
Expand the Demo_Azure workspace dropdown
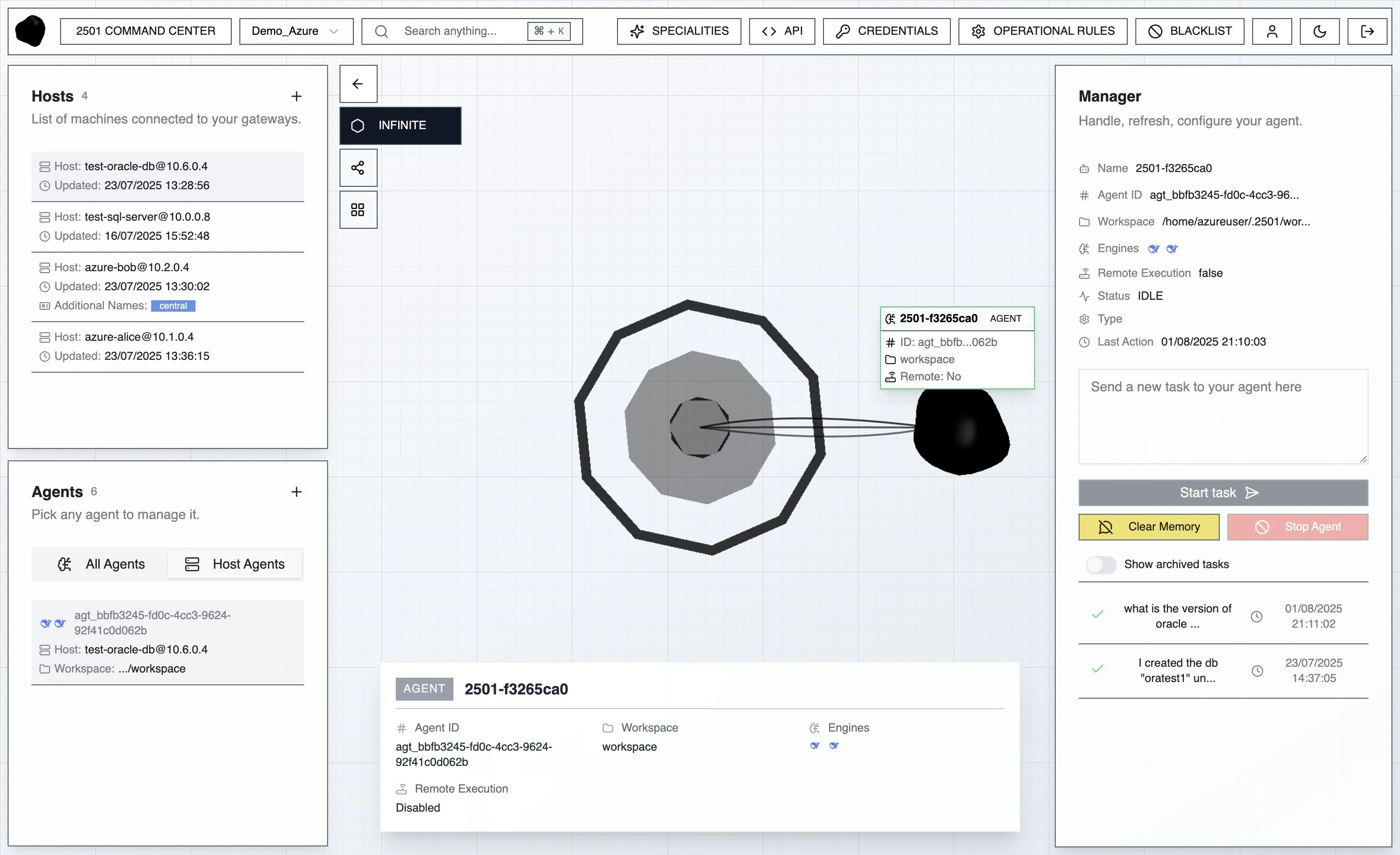pyautogui.click(x=296, y=31)
